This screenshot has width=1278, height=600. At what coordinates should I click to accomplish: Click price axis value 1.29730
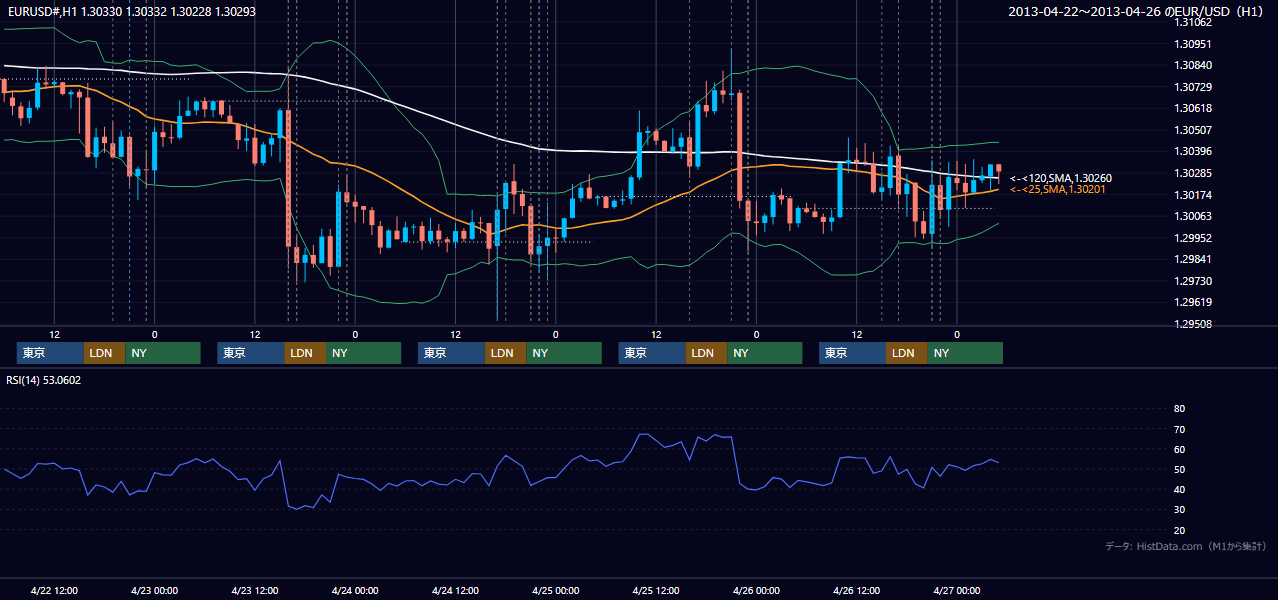[x=1193, y=281]
